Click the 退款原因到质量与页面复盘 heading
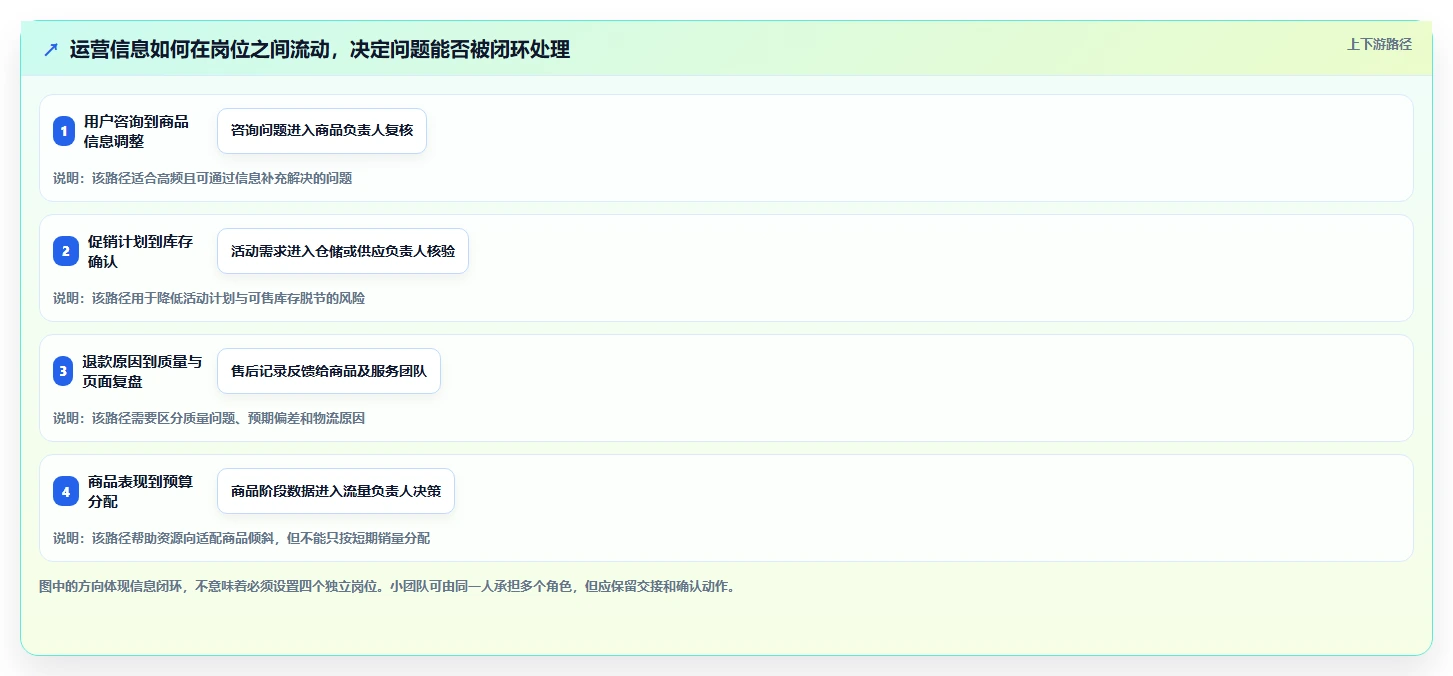1453x676 pixels. pyautogui.click(x=142, y=371)
